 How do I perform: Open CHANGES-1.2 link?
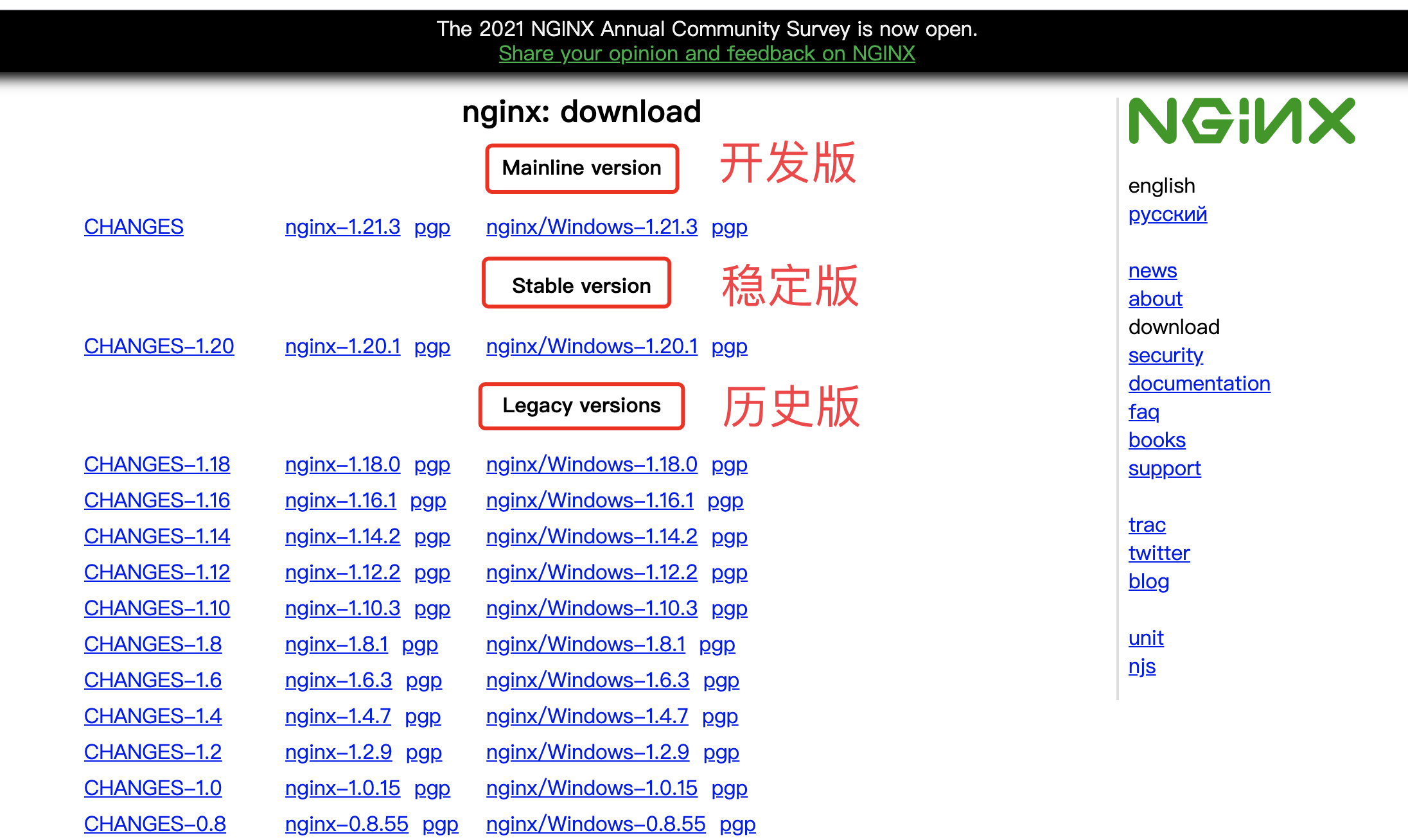point(153,752)
